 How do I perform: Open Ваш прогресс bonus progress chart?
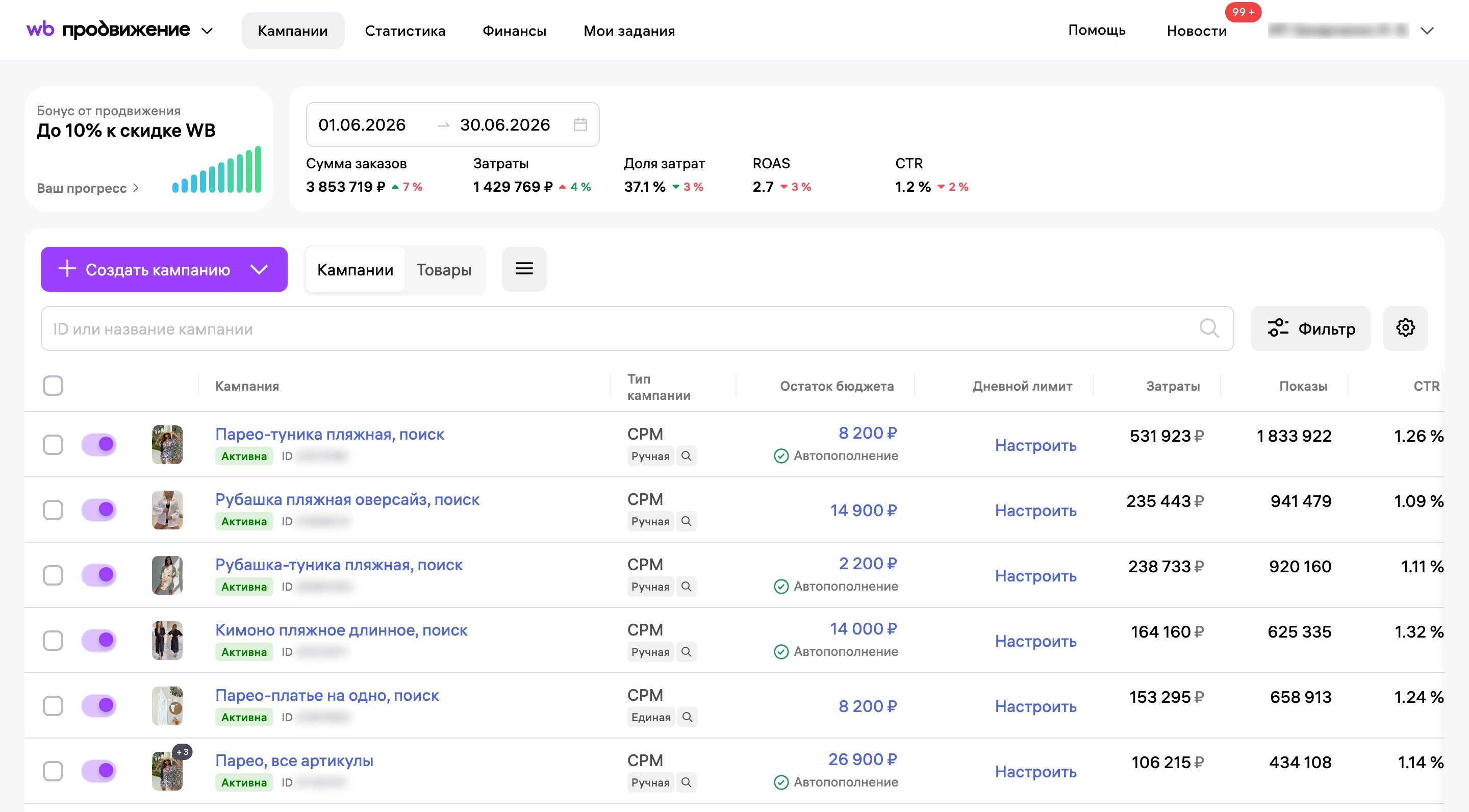88,188
